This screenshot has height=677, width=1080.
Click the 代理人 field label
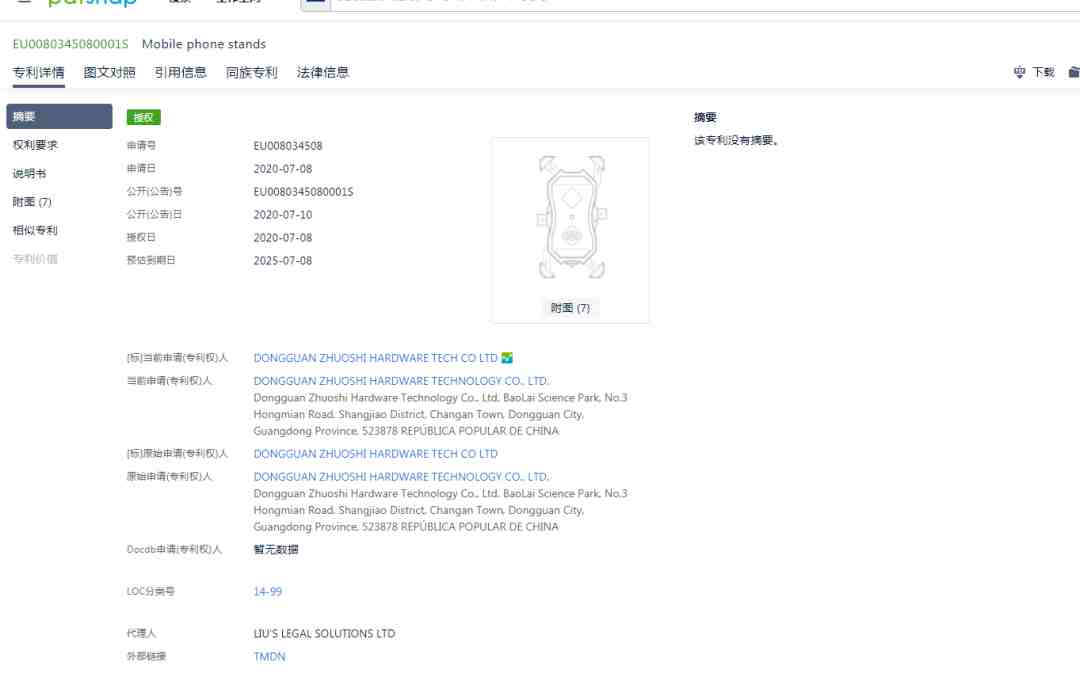tap(141, 633)
